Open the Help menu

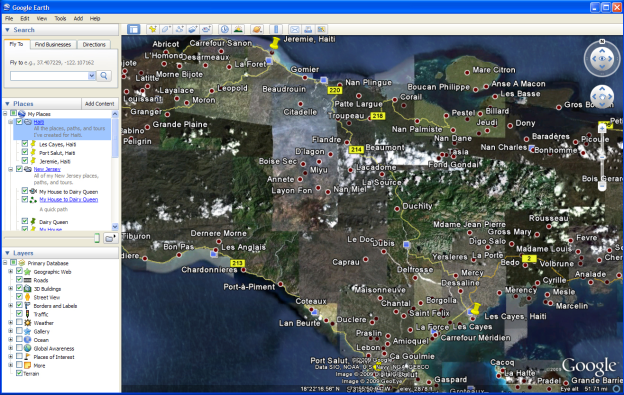click(x=95, y=18)
